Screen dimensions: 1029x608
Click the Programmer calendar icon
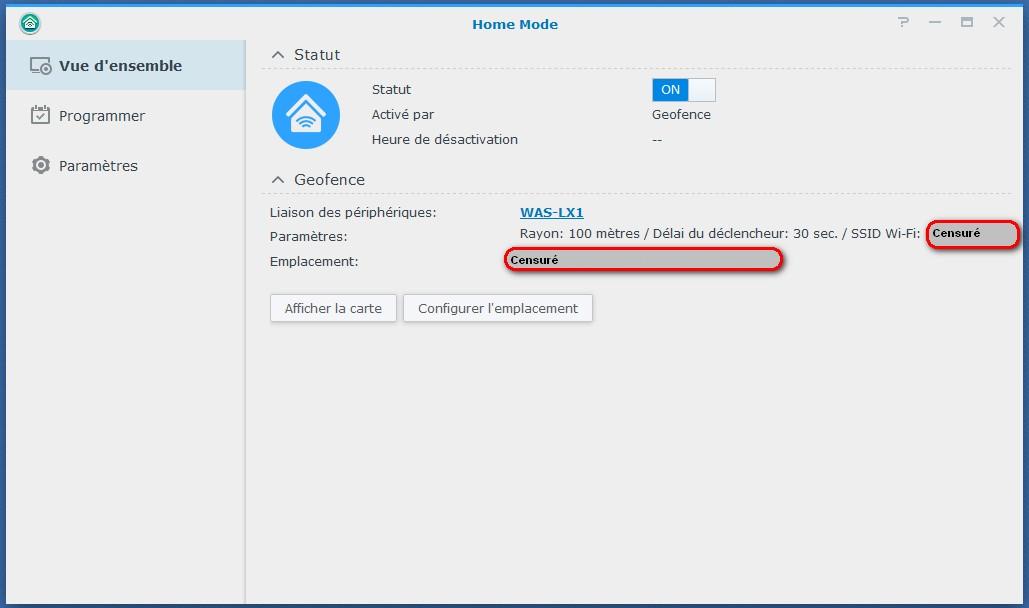[40, 115]
